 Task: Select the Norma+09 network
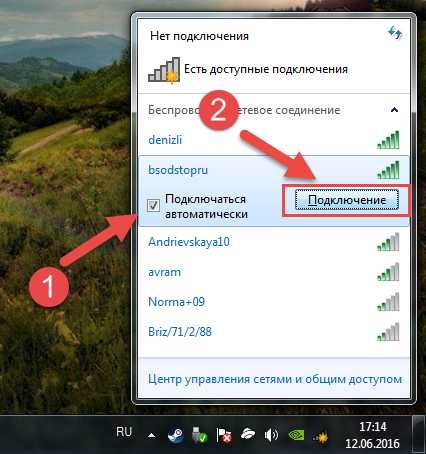point(274,302)
